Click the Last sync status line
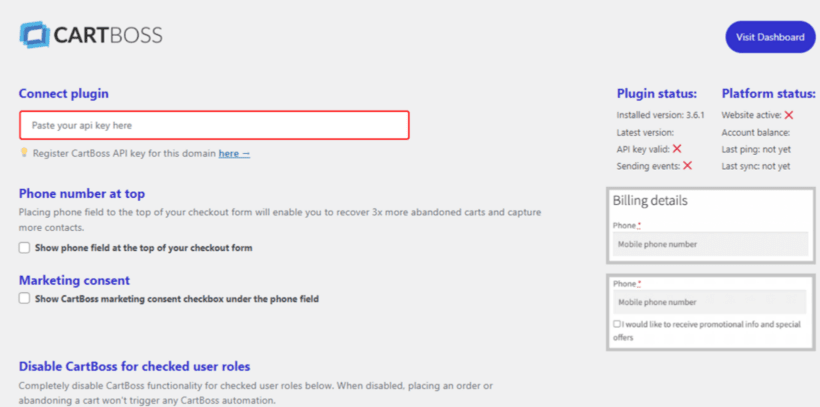This screenshot has width=820, height=407. (x=756, y=166)
